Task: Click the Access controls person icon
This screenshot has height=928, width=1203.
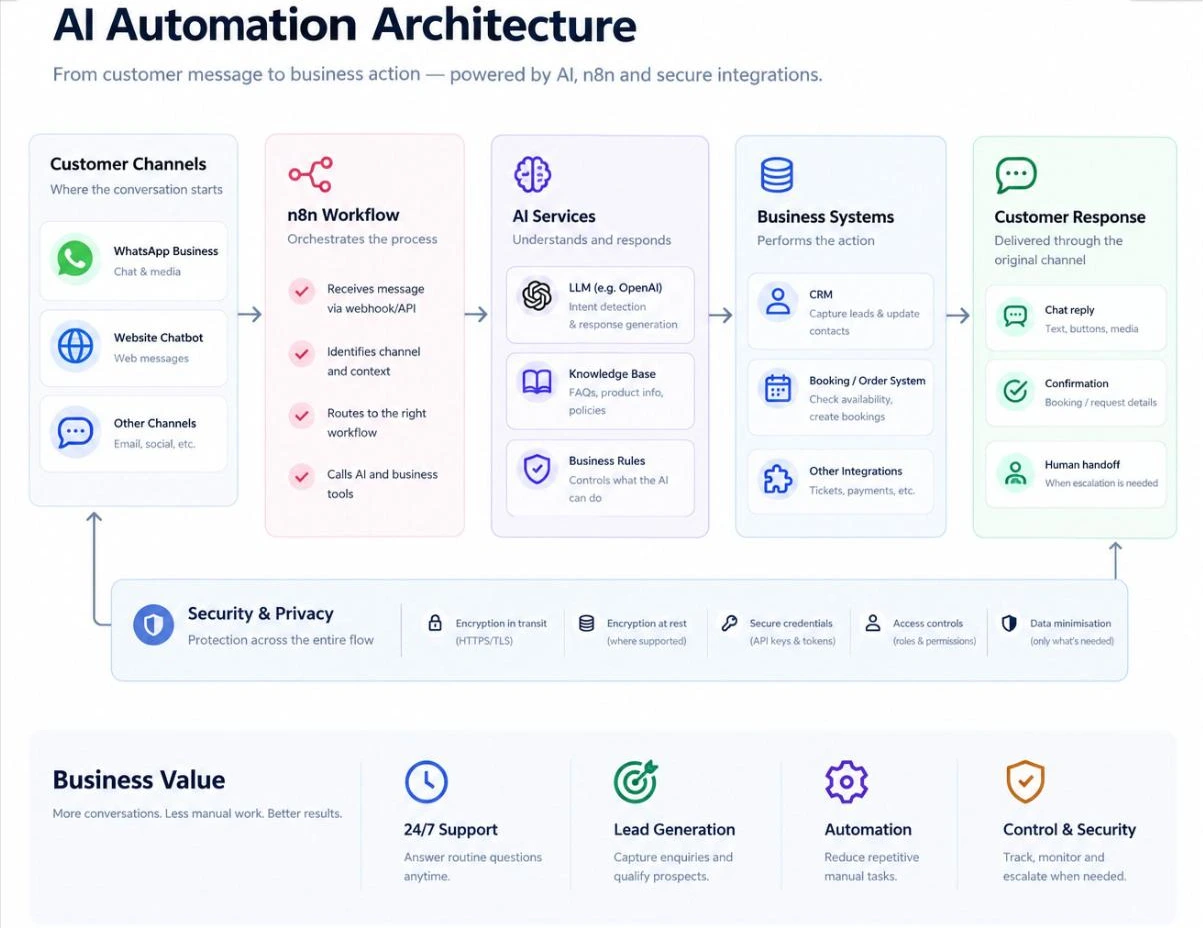Action: tap(872, 623)
